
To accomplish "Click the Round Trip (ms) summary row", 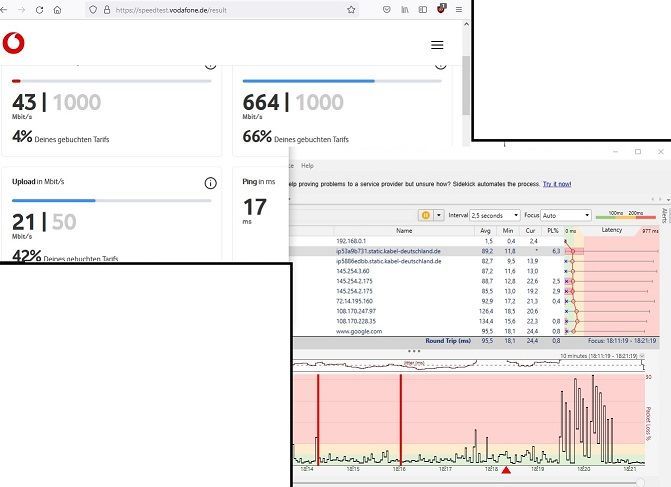I will 474,341.
